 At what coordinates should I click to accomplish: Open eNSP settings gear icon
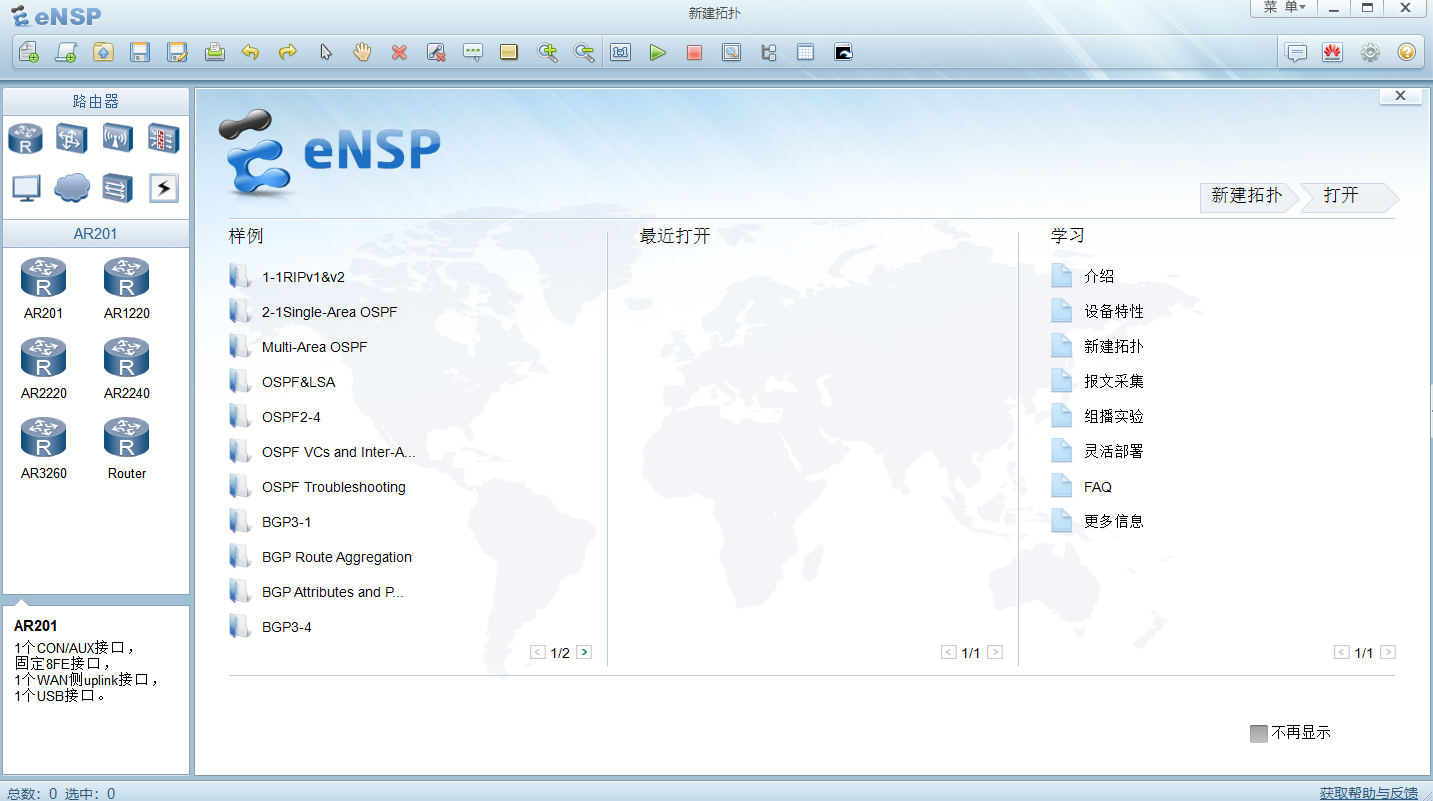[1369, 52]
